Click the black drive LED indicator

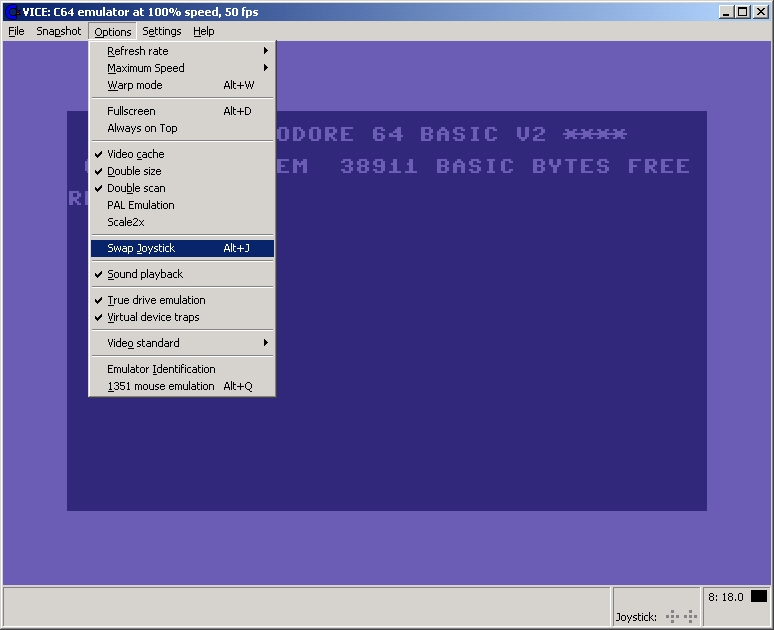(x=758, y=596)
